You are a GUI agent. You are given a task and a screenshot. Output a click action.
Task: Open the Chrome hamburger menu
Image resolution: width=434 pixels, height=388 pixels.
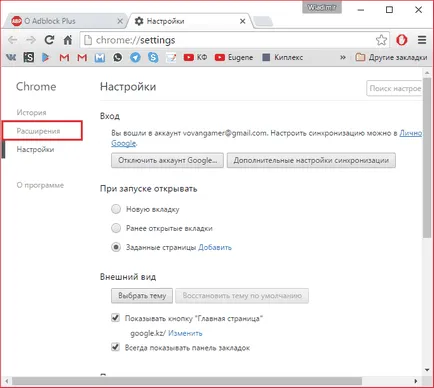(x=422, y=40)
